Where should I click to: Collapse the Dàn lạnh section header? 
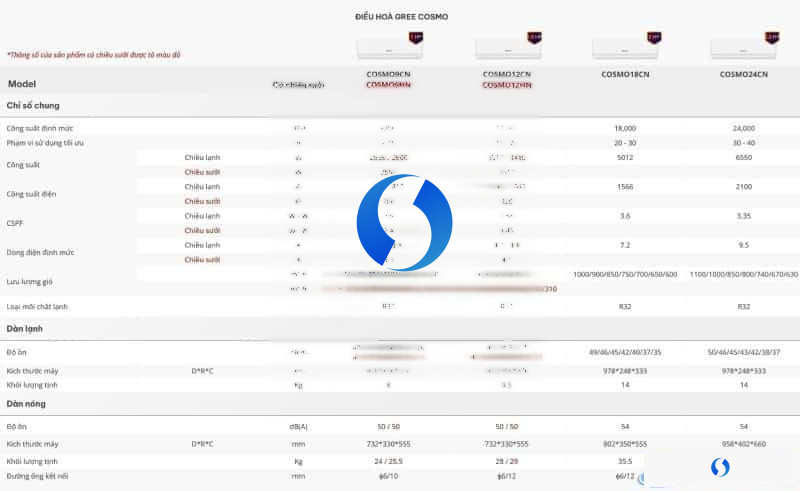pos(24,329)
